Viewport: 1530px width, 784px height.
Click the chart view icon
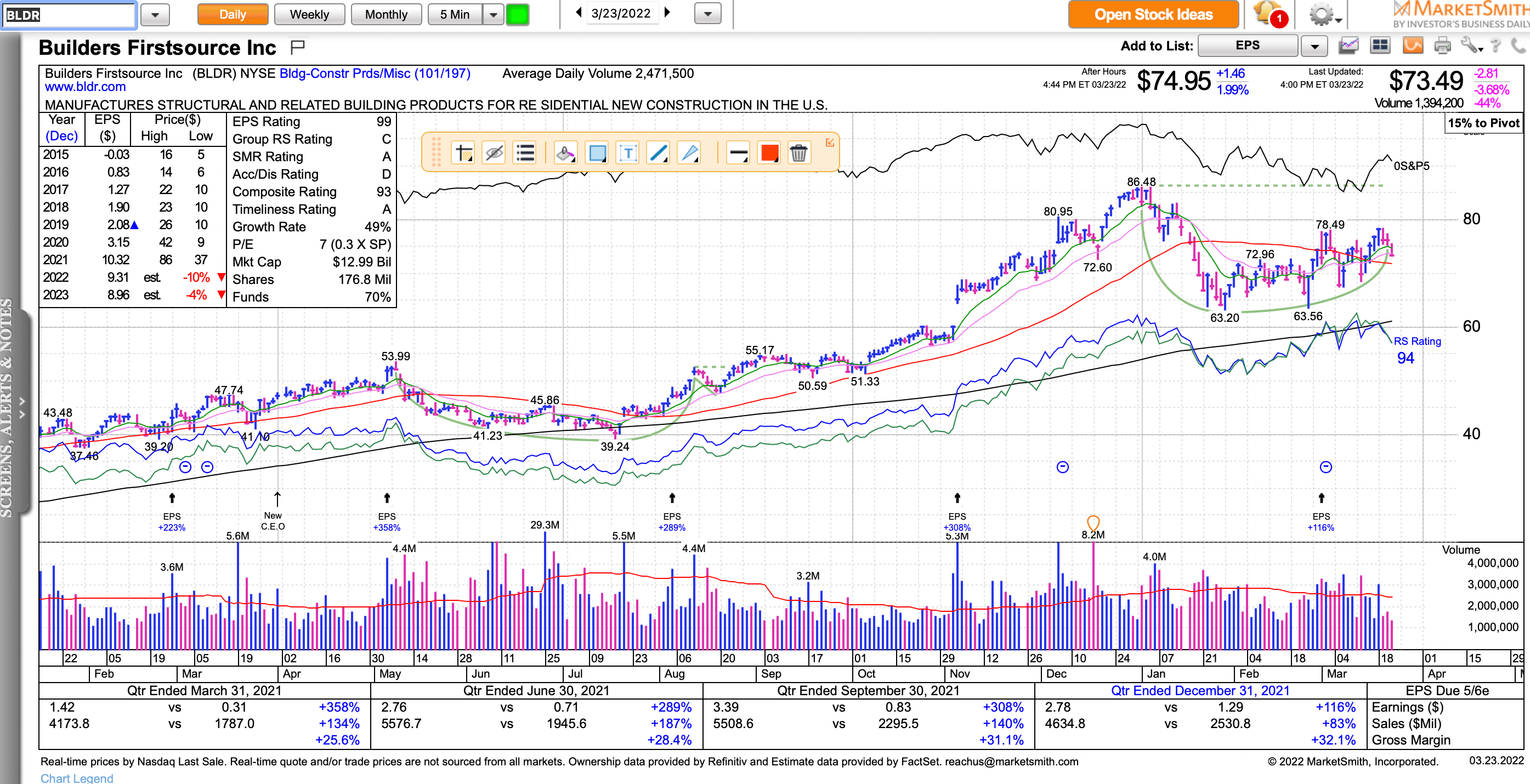[x=1349, y=45]
